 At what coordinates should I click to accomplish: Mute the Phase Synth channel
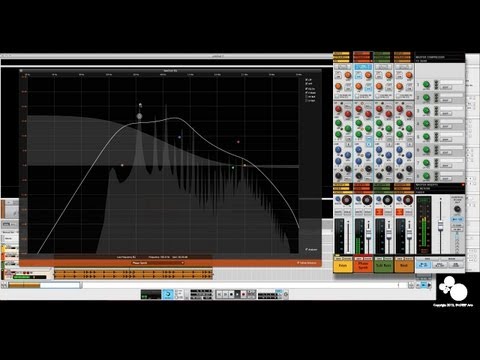click(x=359, y=212)
